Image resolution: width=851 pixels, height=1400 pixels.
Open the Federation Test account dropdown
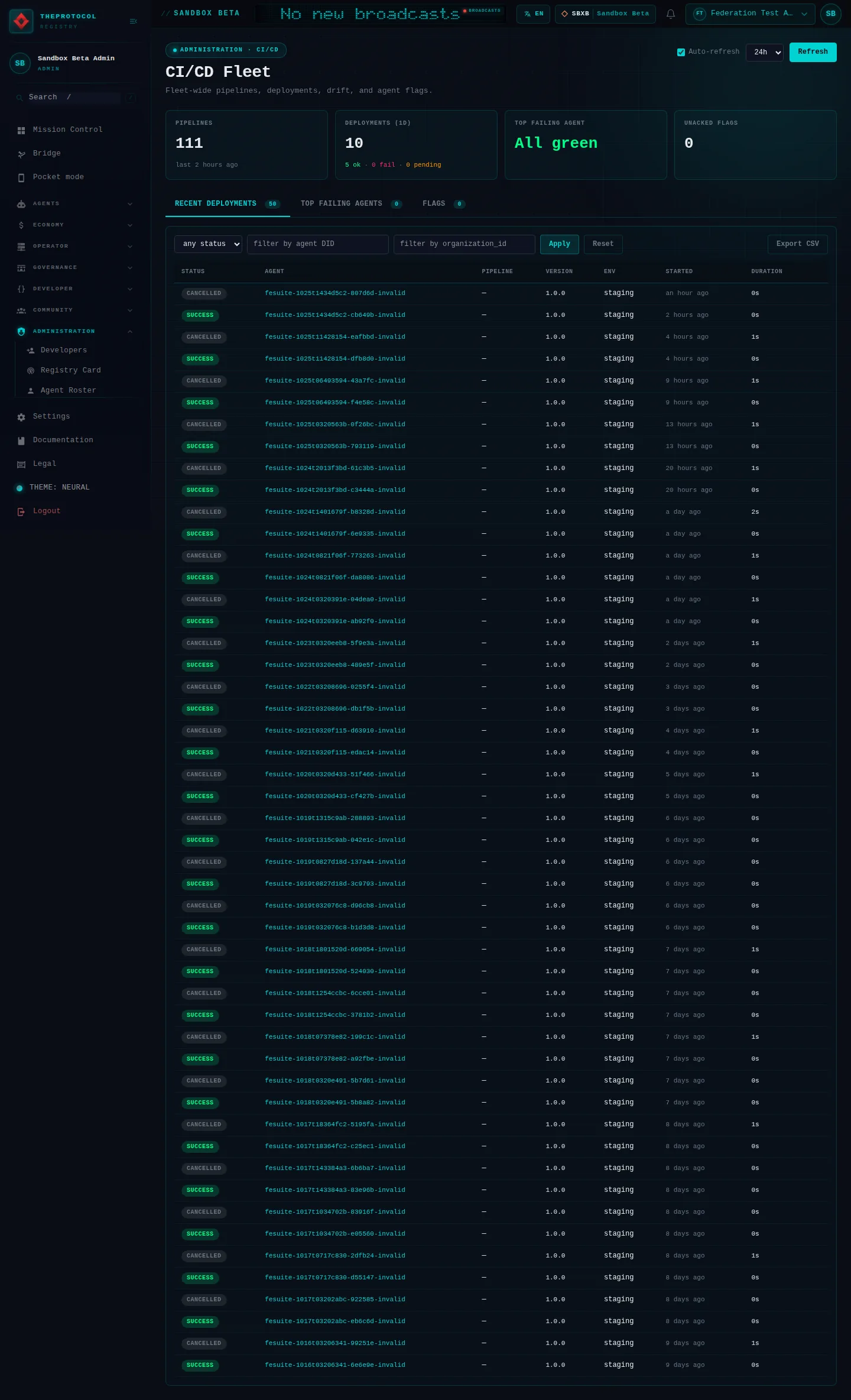click(x=750, y=14)
